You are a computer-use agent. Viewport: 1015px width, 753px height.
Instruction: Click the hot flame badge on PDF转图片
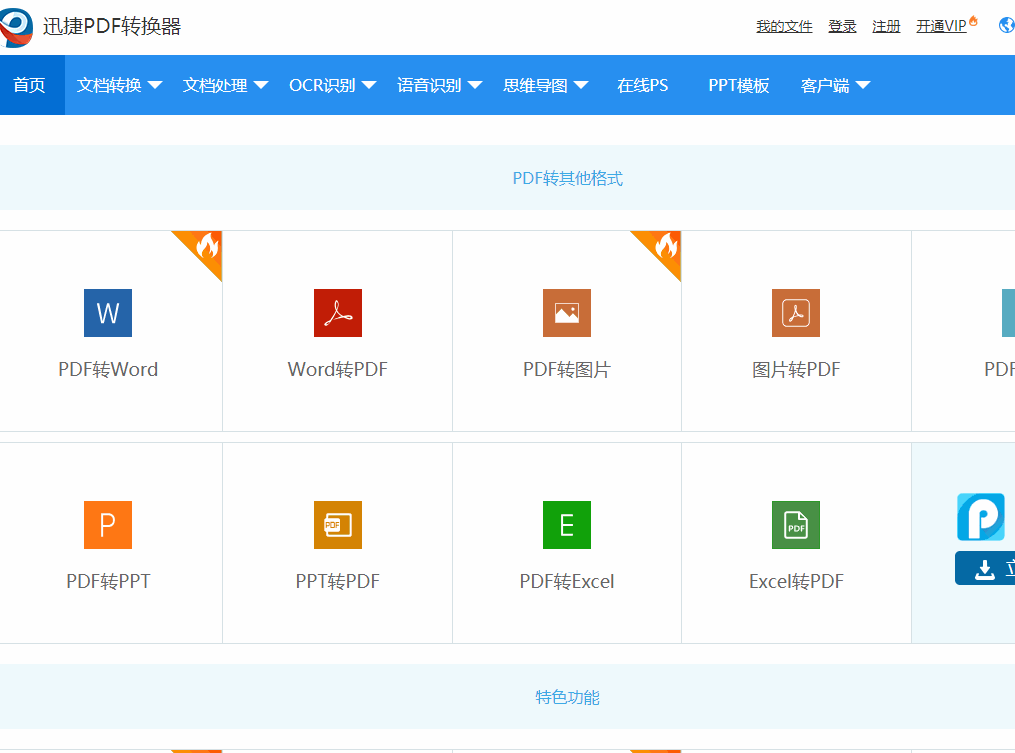click(x=663, y=249)
